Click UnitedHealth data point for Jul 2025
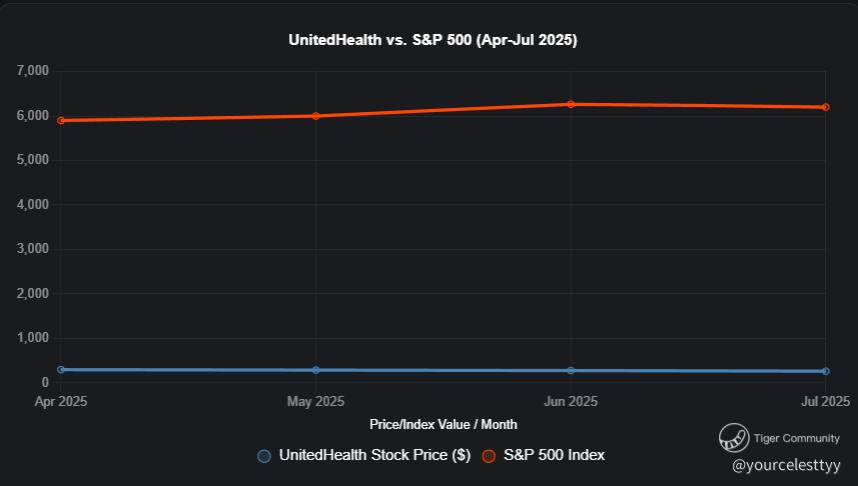This screenshot has height=486, width=858. (826, 371)
